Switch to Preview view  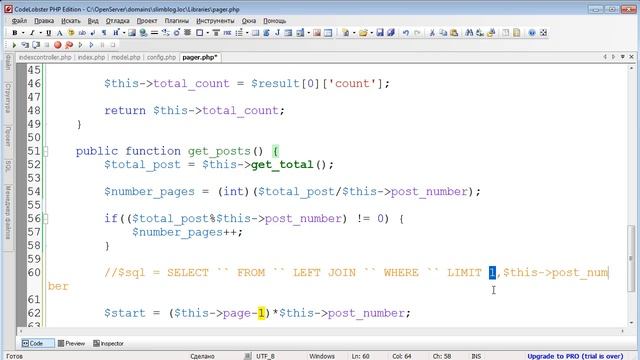click(x=71, y=344)
